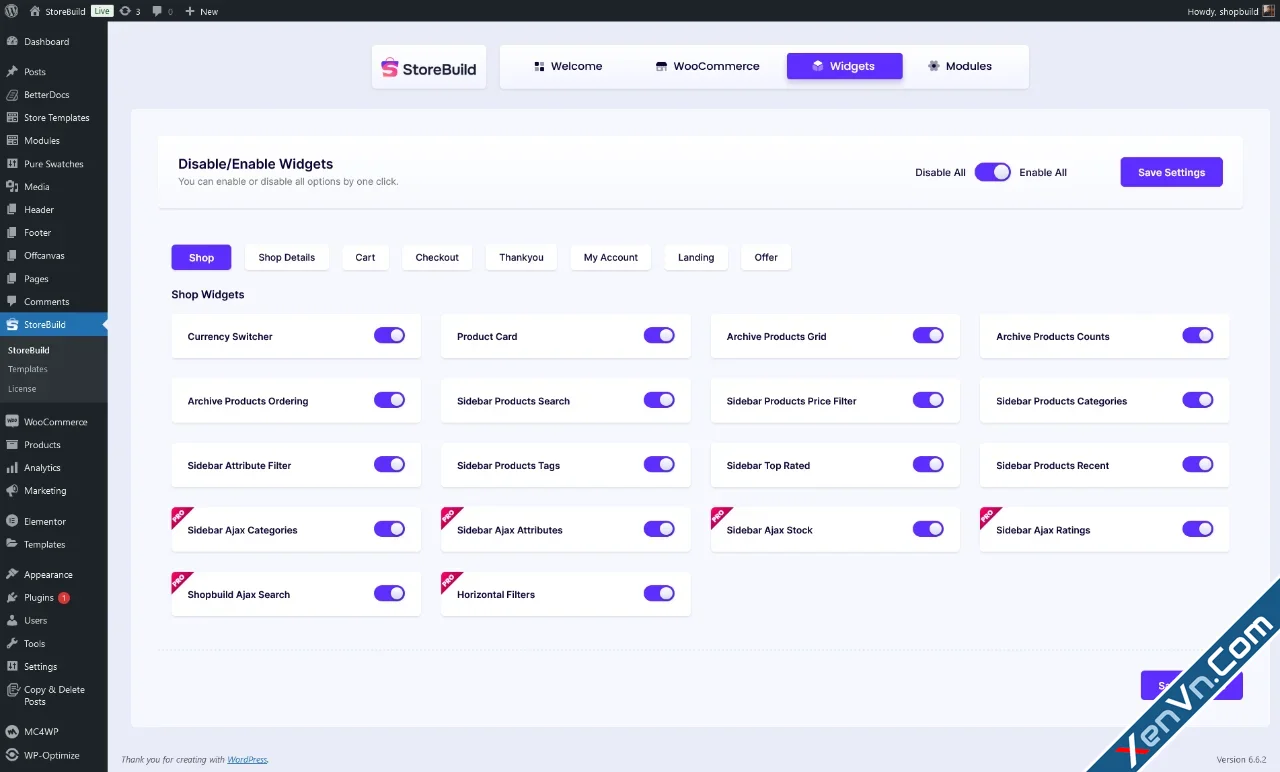Select the Widgets tab
Screen dimensions: 1280x772
click(844, 66)
